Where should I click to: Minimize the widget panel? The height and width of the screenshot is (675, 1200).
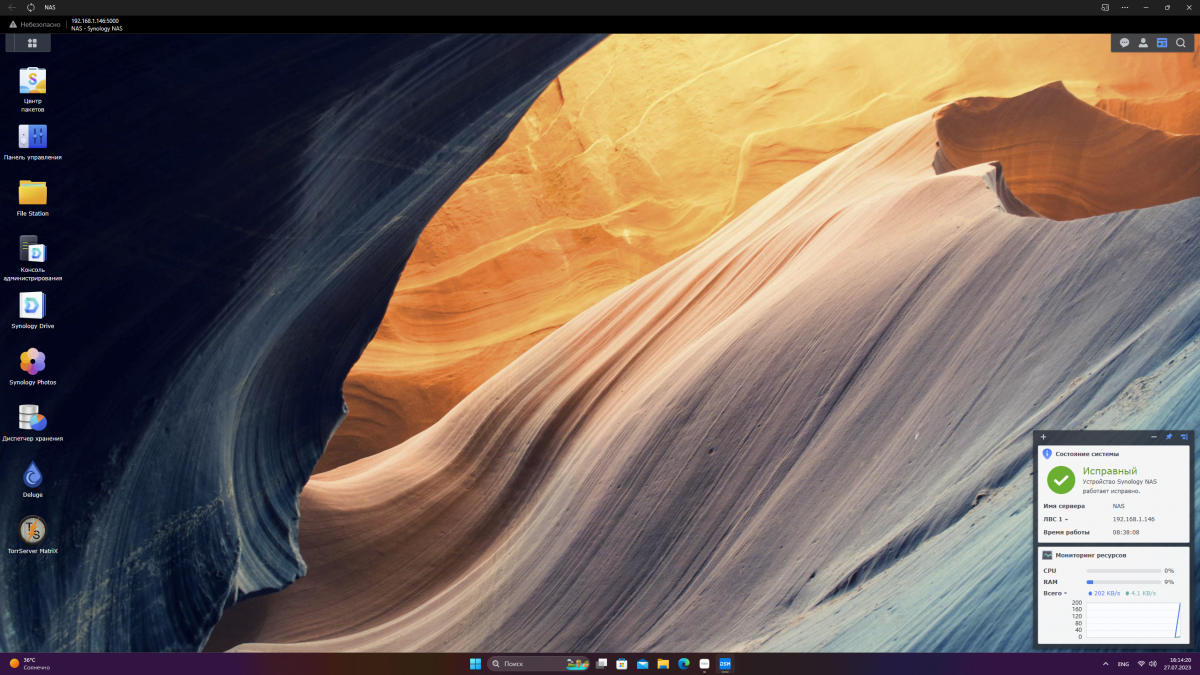click(x=1154, y=437)
